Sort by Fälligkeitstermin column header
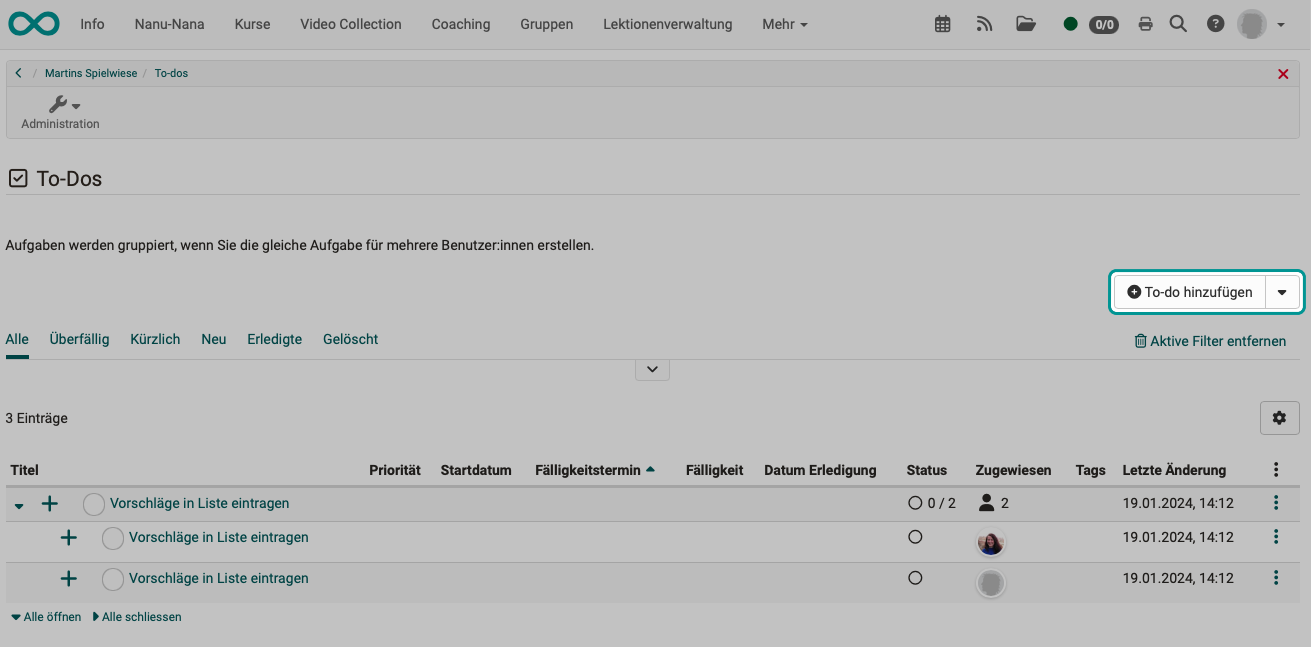Image resolution: width=1311 pixels, height=647 pixels. [x=588, y=470]
